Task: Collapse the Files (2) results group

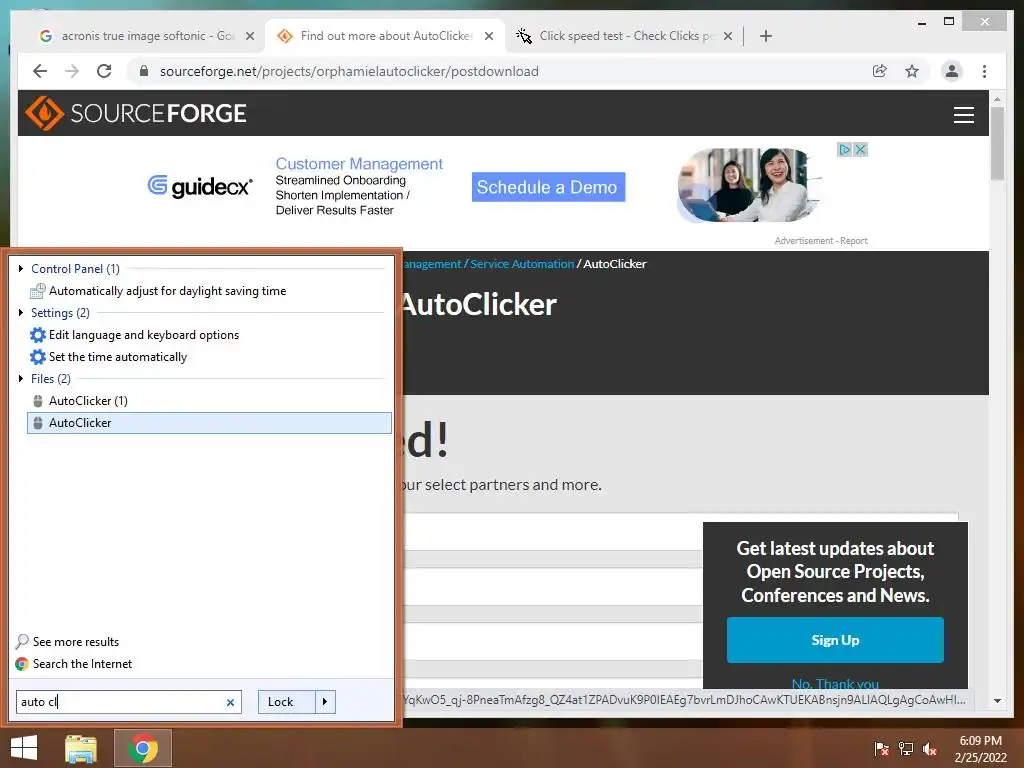Action: pos(21,379)
